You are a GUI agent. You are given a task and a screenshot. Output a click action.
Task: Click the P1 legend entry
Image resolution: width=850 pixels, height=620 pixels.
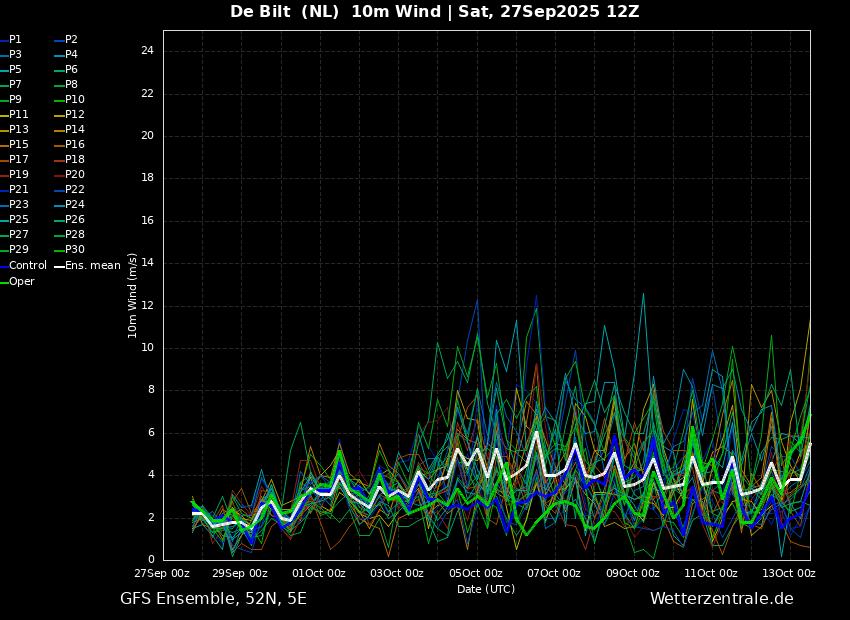click(x=11, y=40)
